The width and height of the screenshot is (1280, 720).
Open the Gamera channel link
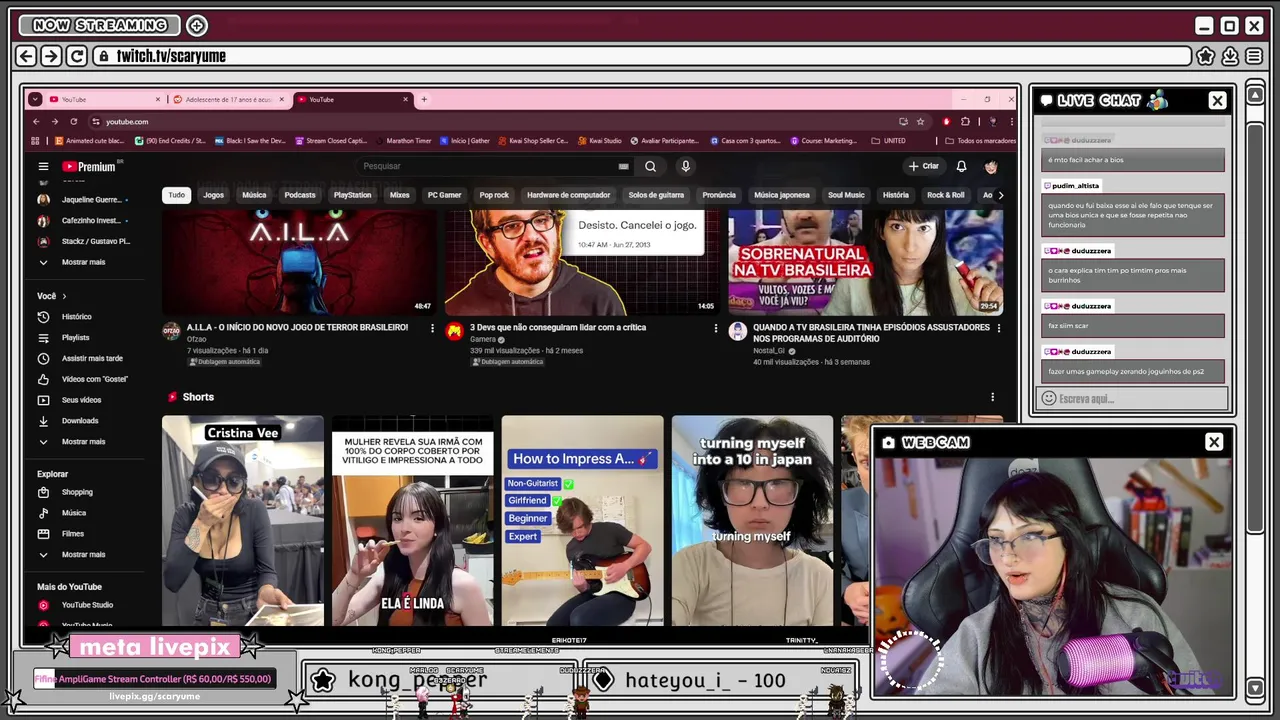click(484, 339)
